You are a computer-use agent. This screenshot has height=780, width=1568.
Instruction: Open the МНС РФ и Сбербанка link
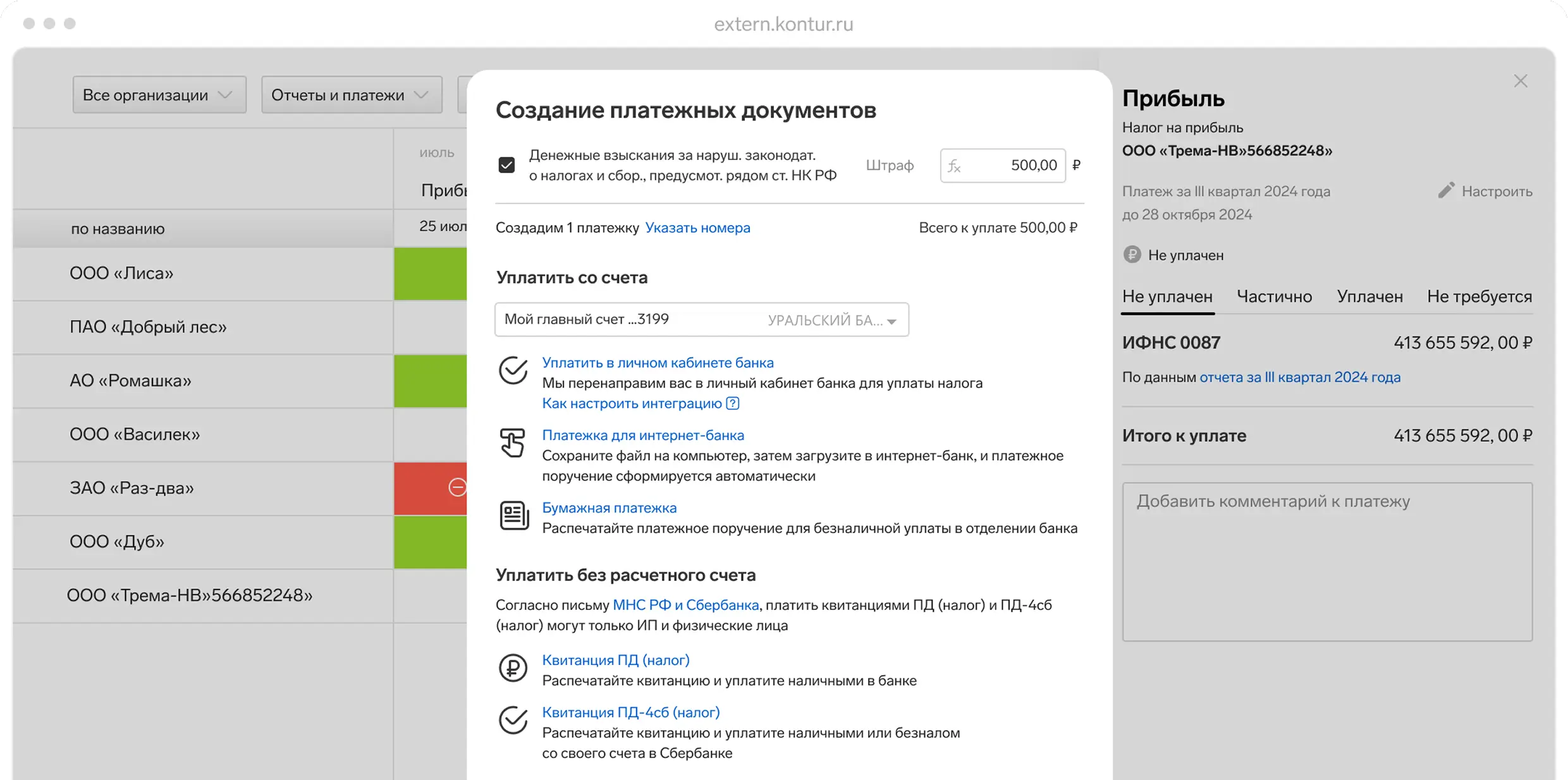(685, 605)
